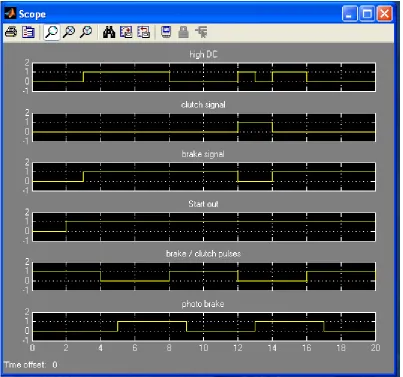The width and height of the screenshot is (403, 377).
Task: Click the time axis tick label 6
Action: [135, 348]
